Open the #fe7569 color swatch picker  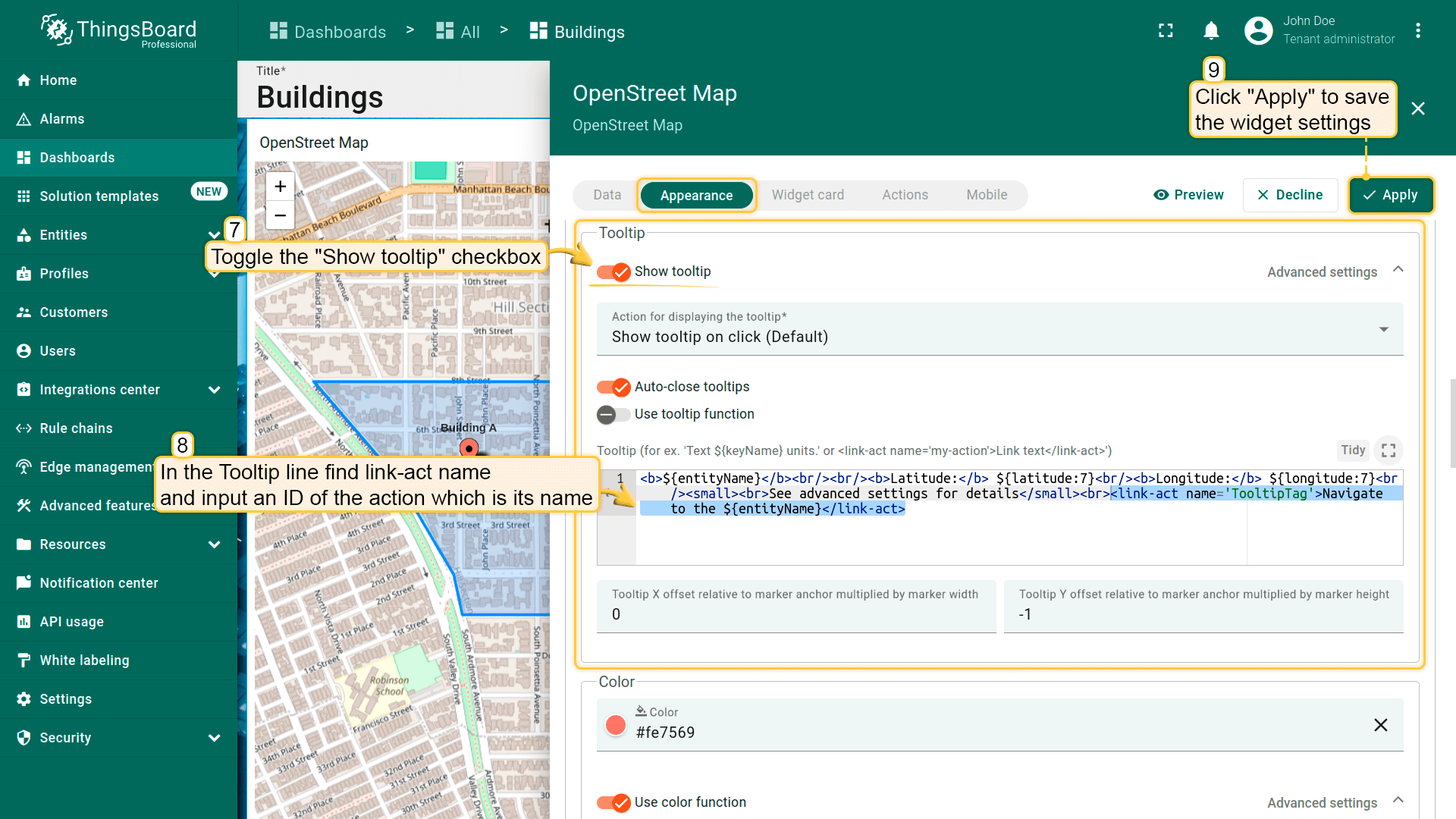point(616,725)
